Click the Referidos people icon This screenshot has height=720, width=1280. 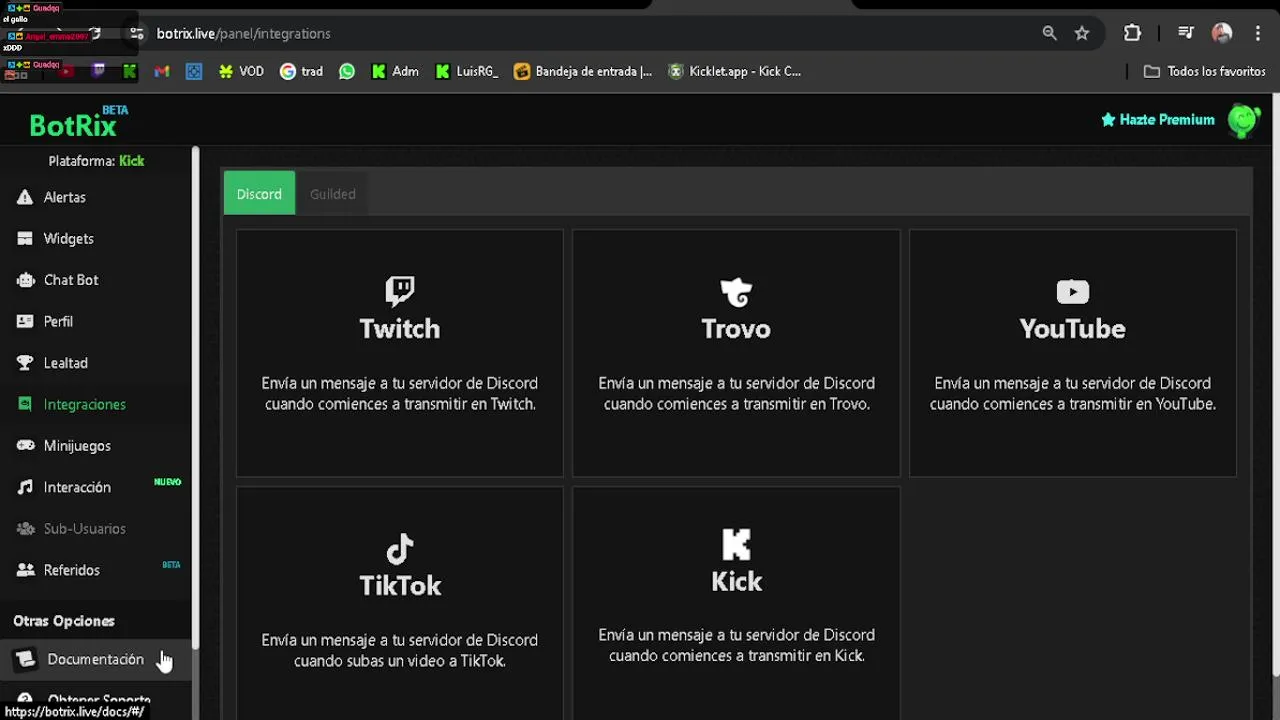pos(25,570)
